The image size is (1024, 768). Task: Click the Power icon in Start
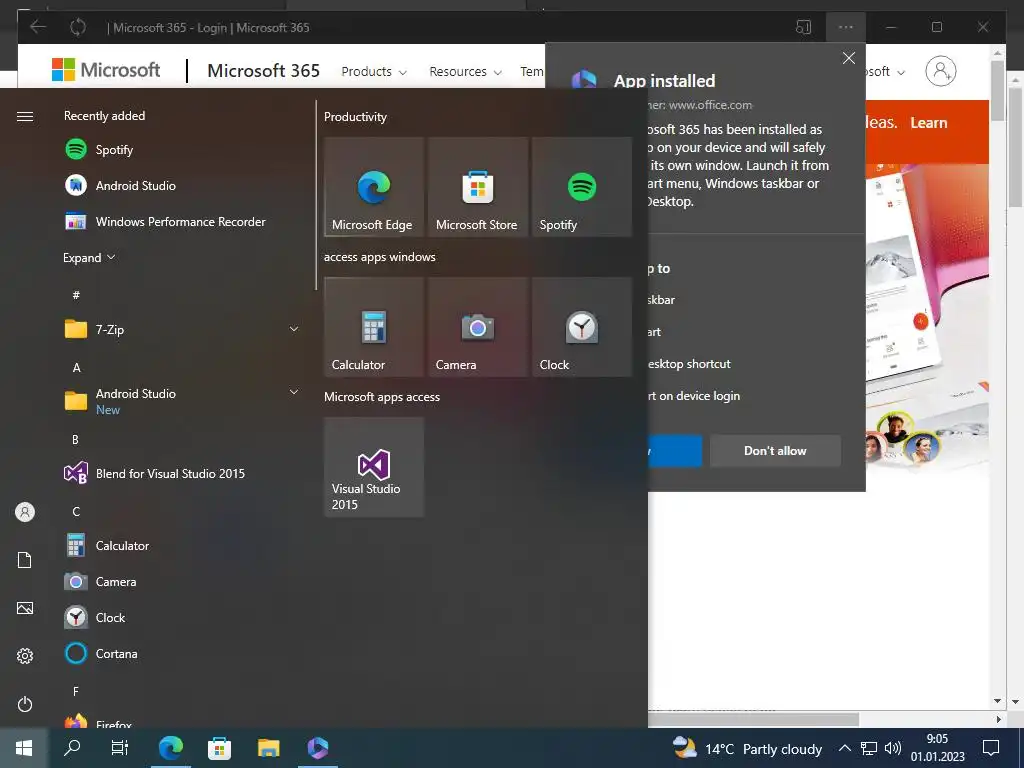[x=25, y=704]
